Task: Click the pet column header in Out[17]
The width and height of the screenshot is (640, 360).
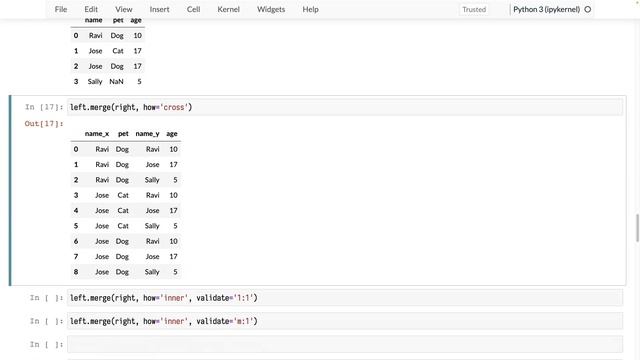Action: pyautogui.click(x=123, y=133)
